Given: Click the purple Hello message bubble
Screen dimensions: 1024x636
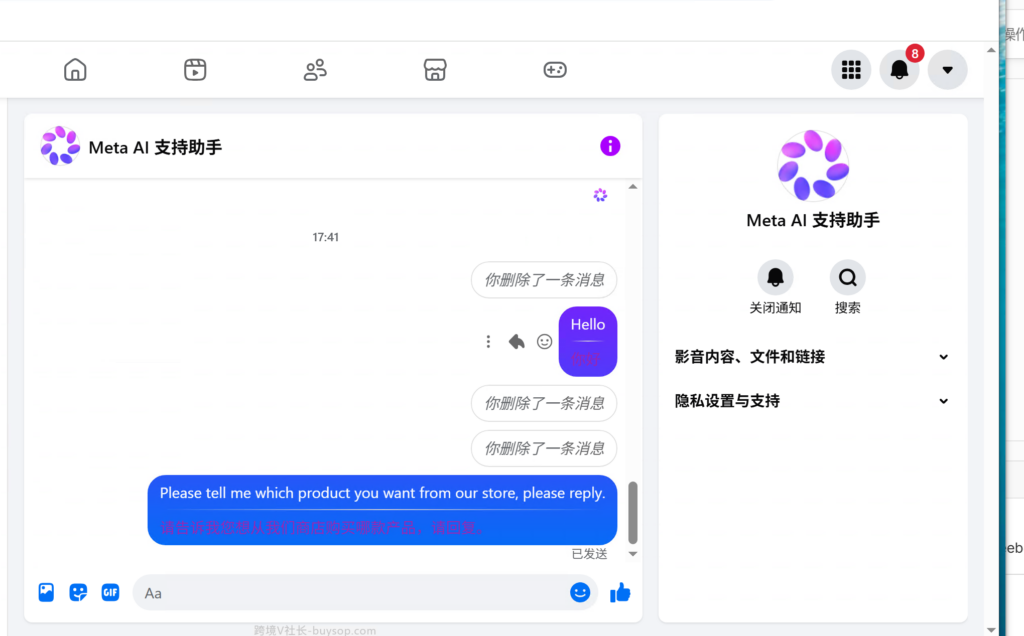Looking at the screenshot, I should point(588,342).
